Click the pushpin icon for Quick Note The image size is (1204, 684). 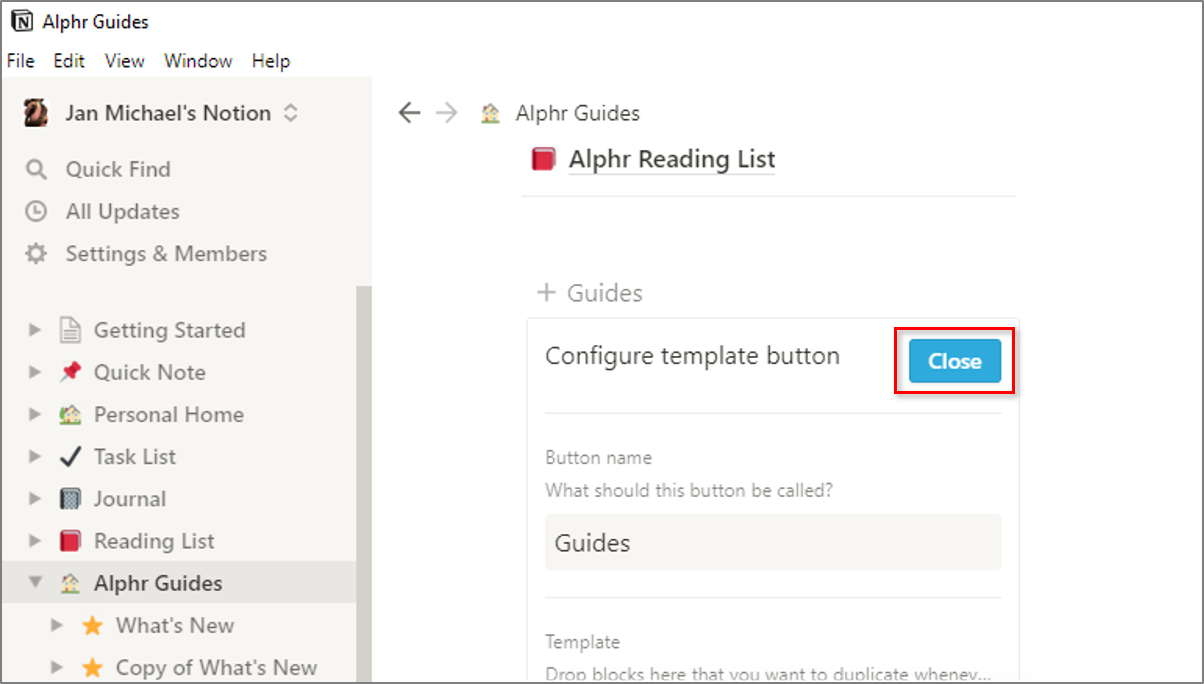[x=70, y=372]
